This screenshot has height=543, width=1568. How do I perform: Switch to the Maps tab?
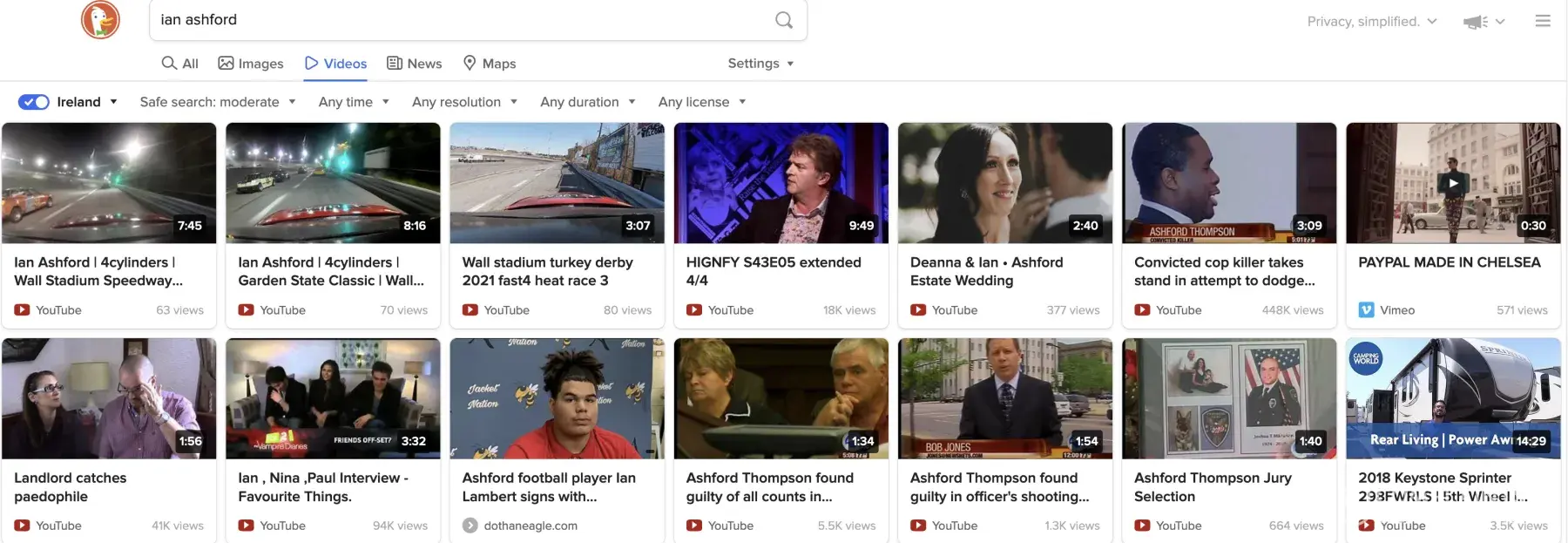(x=490, y=63)
